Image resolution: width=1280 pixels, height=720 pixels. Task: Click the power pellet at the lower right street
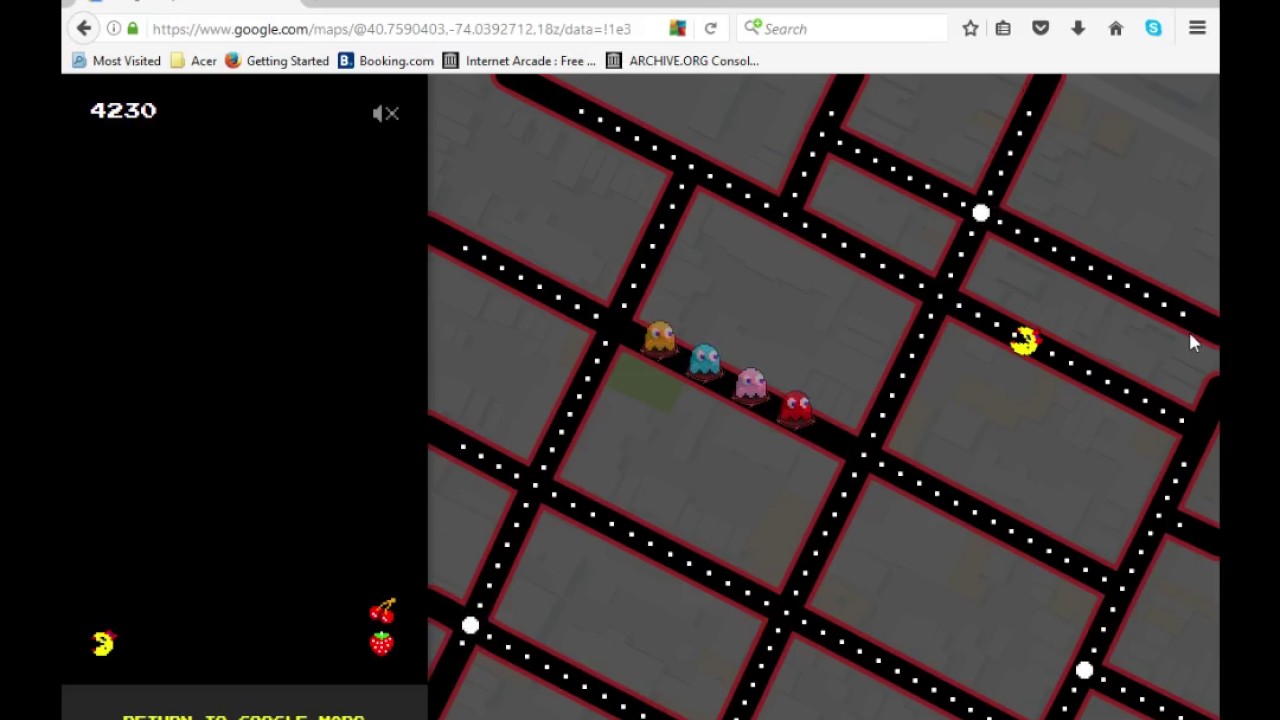coord(1085,670)
